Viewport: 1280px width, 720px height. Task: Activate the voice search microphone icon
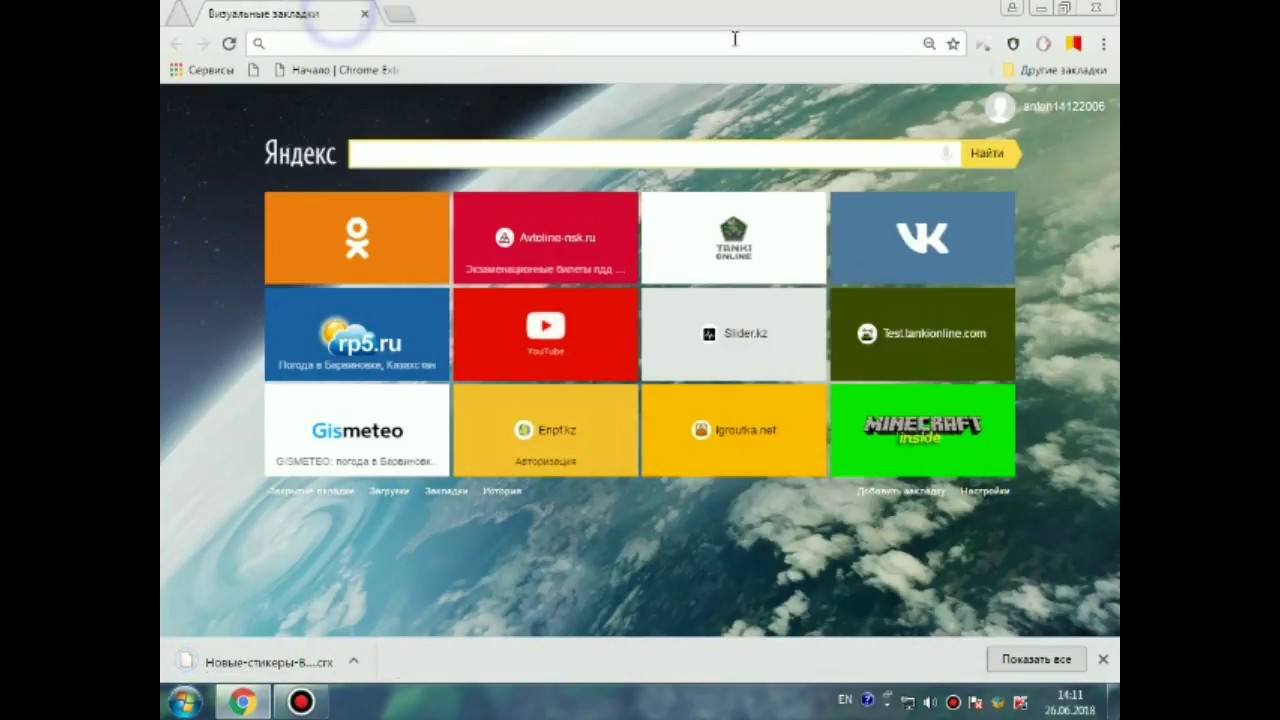point(946,153)
